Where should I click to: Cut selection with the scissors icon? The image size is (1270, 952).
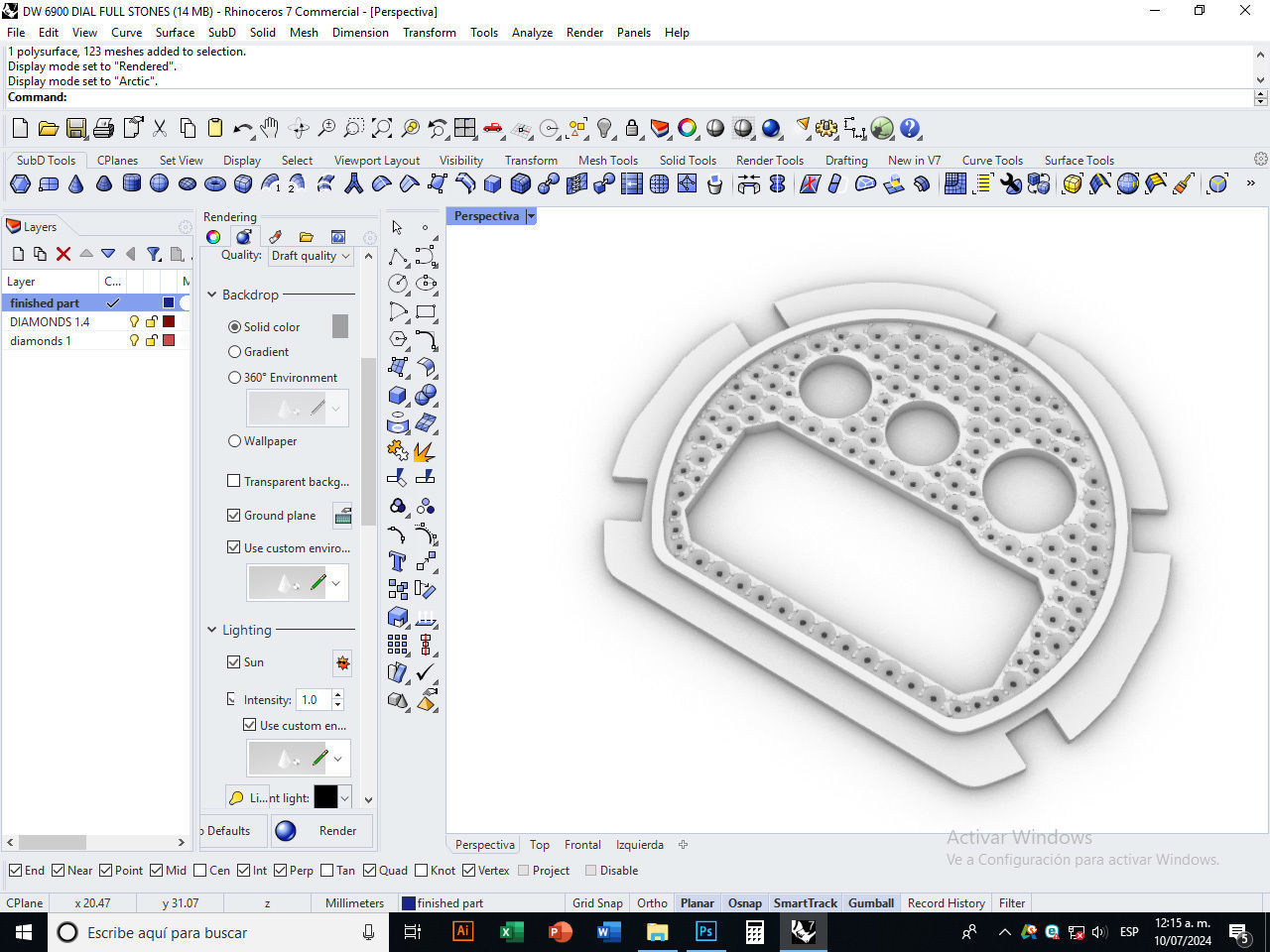[159, 128]
